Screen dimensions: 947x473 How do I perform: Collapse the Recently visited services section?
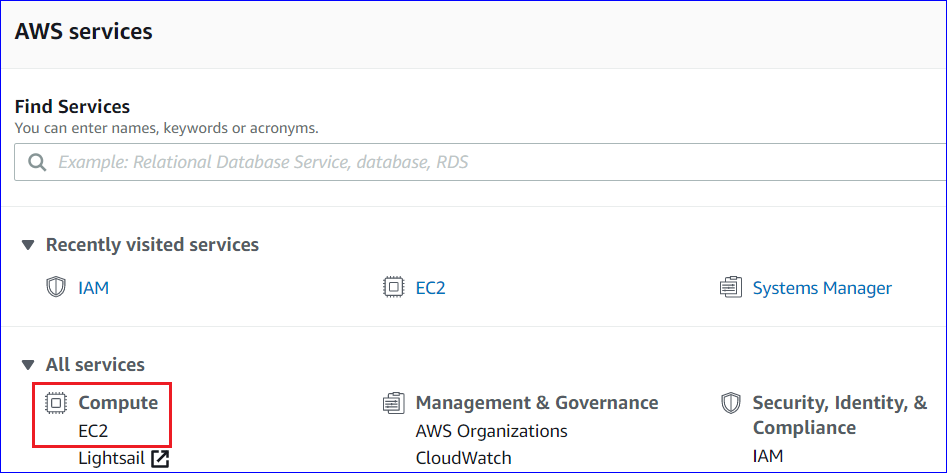(x=28, y=245)
